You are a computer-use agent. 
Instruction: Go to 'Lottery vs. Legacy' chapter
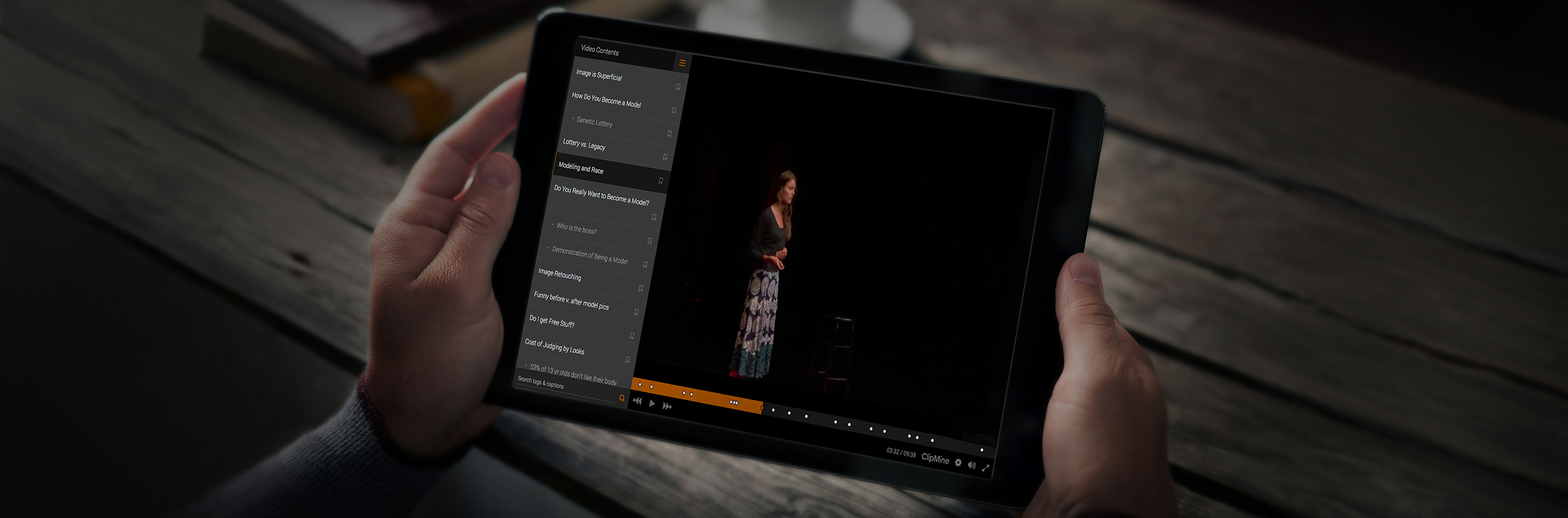coord(584,144)
